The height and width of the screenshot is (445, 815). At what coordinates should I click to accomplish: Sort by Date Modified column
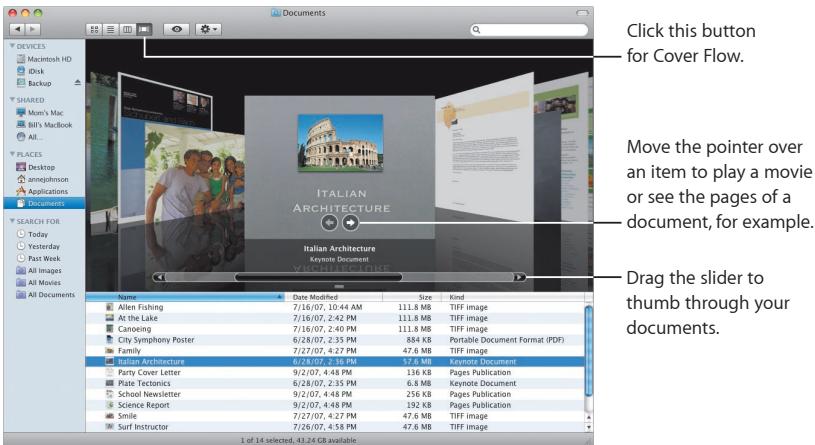334,297
